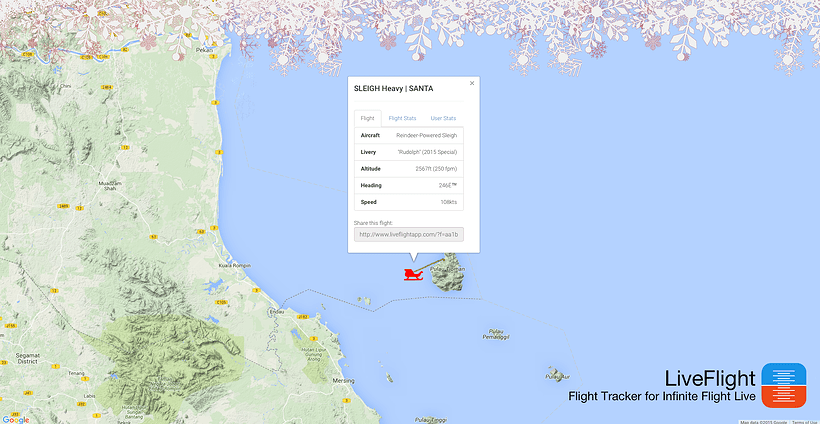Click the "Rudolph" (2015 Special) livery value
Viewport: 820px width, 424px height.
click(427, 152)
